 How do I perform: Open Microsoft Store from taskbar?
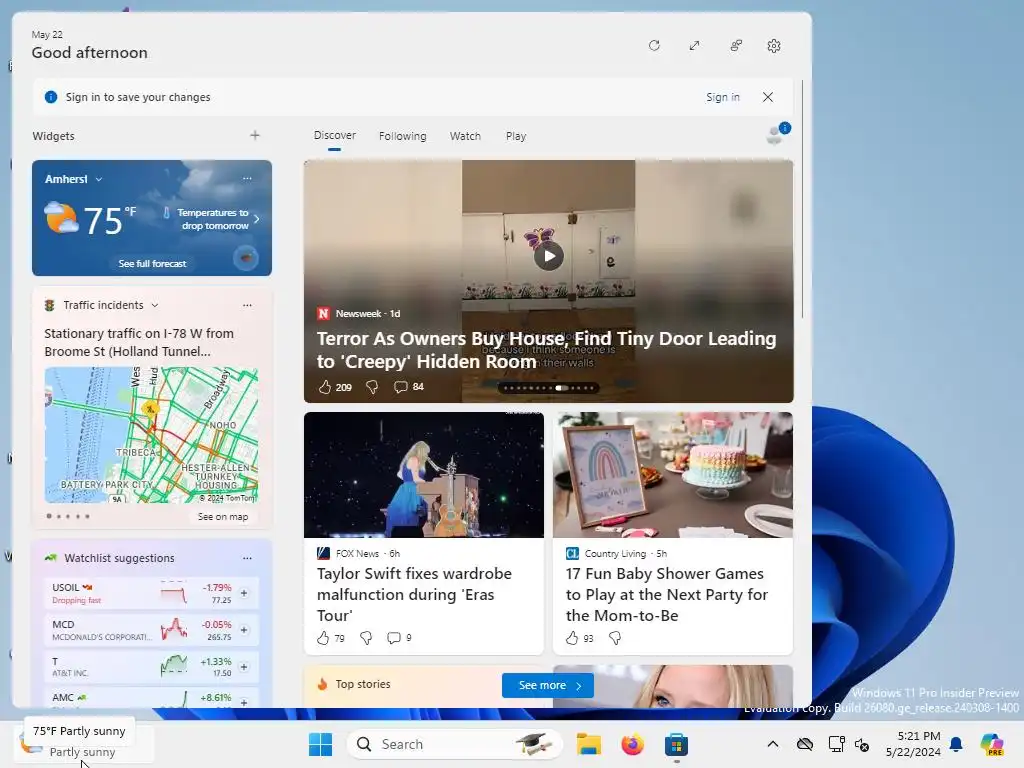point(677,744)
